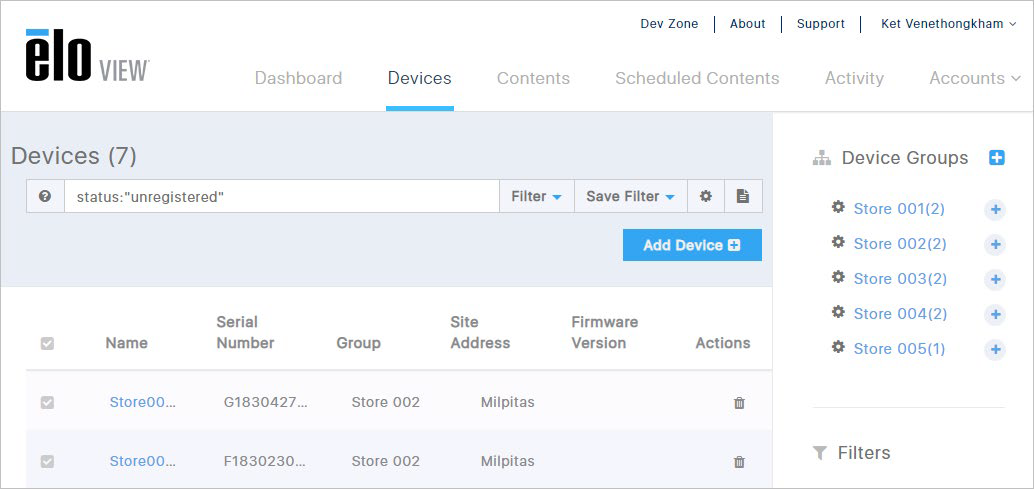Delete device with serial F1830230 via trash icon

click(x=739, y=462)
